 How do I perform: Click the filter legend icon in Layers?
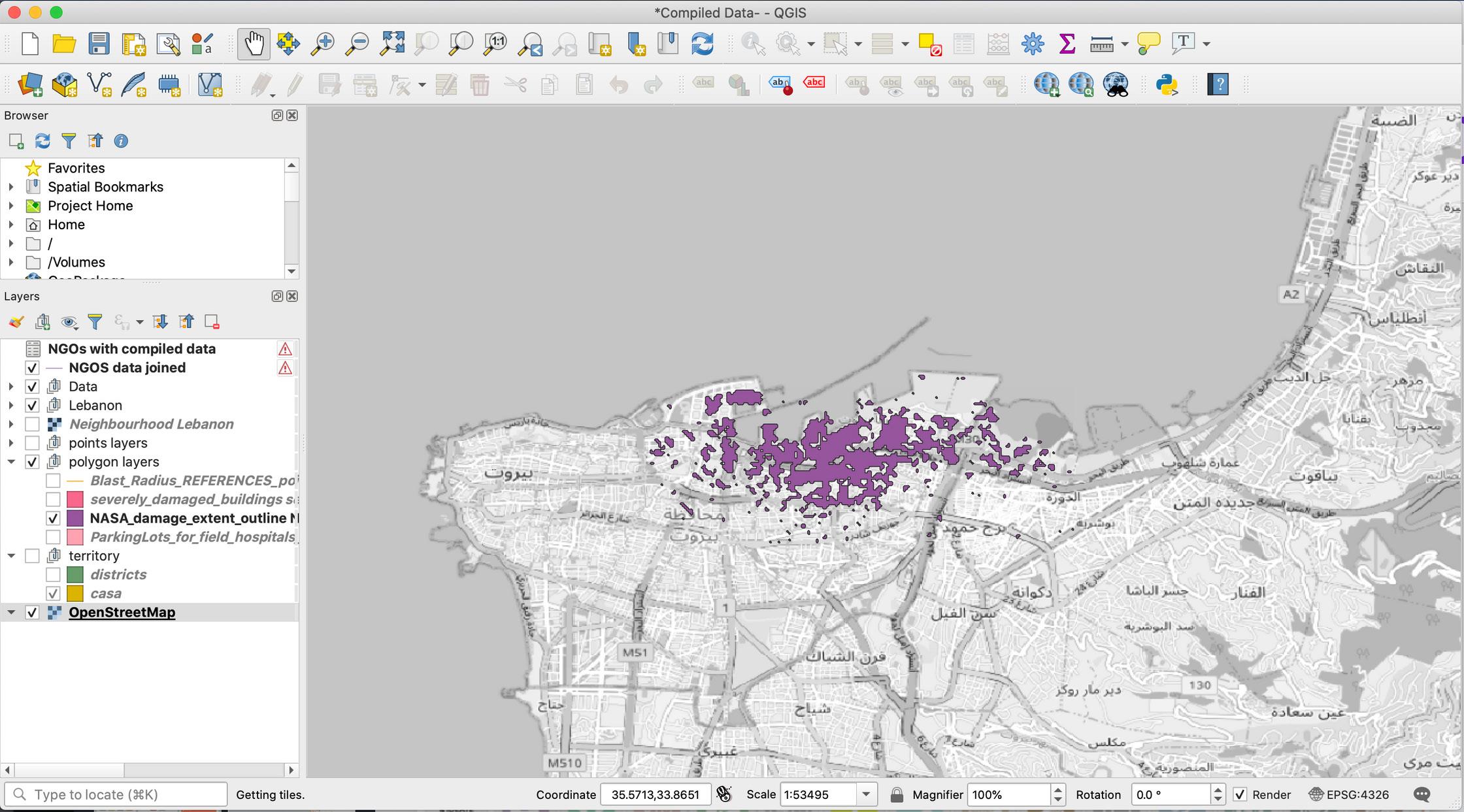[95, 321]
